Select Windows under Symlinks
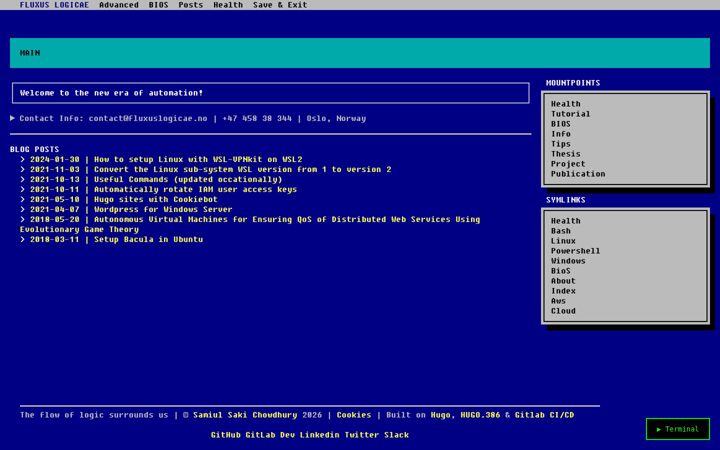Viewport: 720px width, 450px height. 568,261
